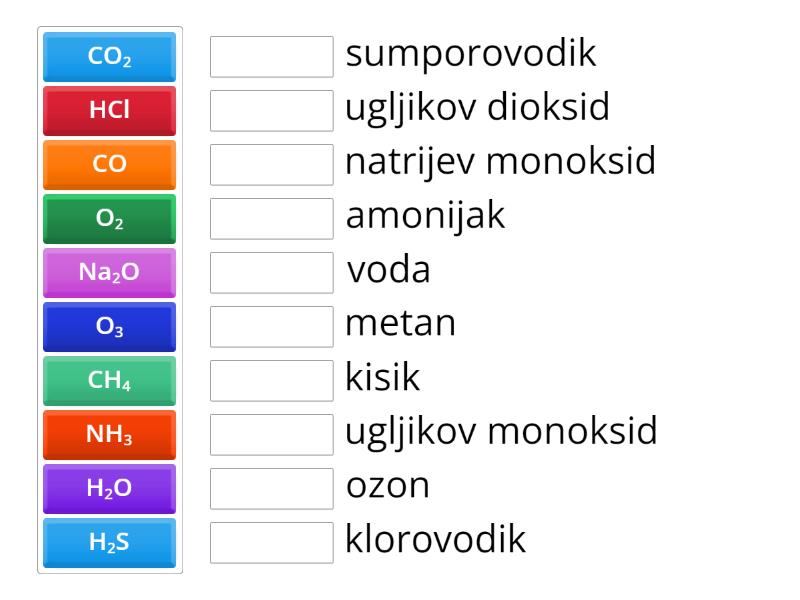
Task: Click the red-orange NH₃ tile
Action: [110, 435]
